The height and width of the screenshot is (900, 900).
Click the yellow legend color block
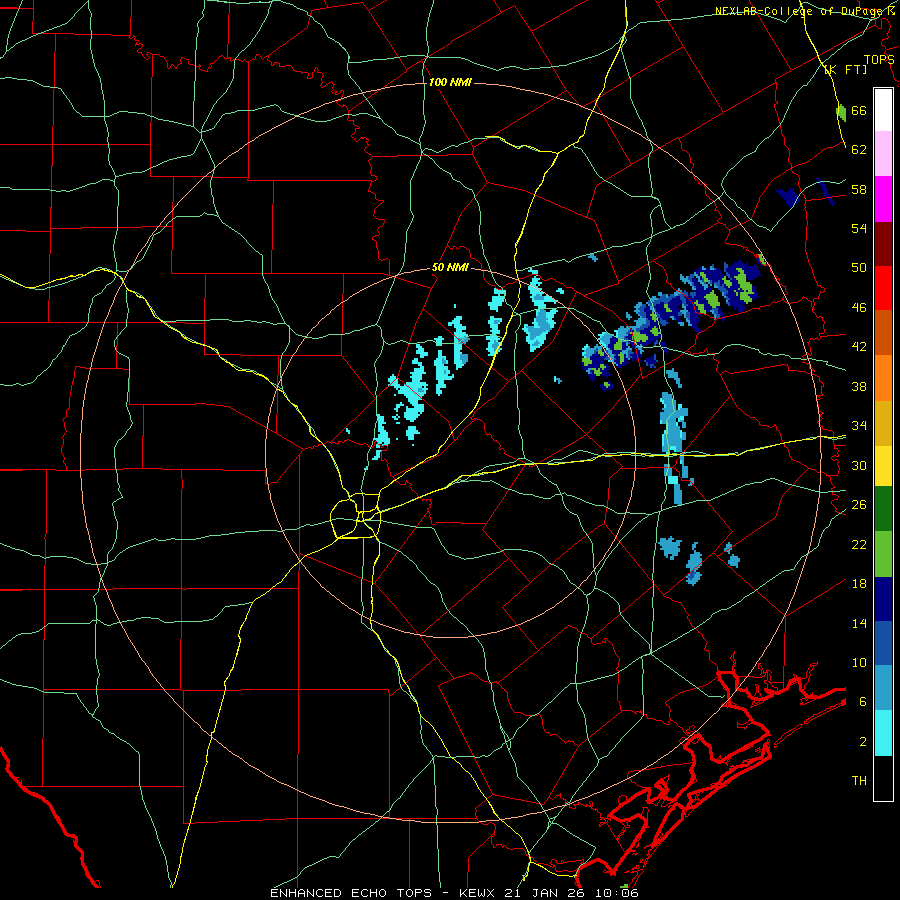tap(883, 465)
